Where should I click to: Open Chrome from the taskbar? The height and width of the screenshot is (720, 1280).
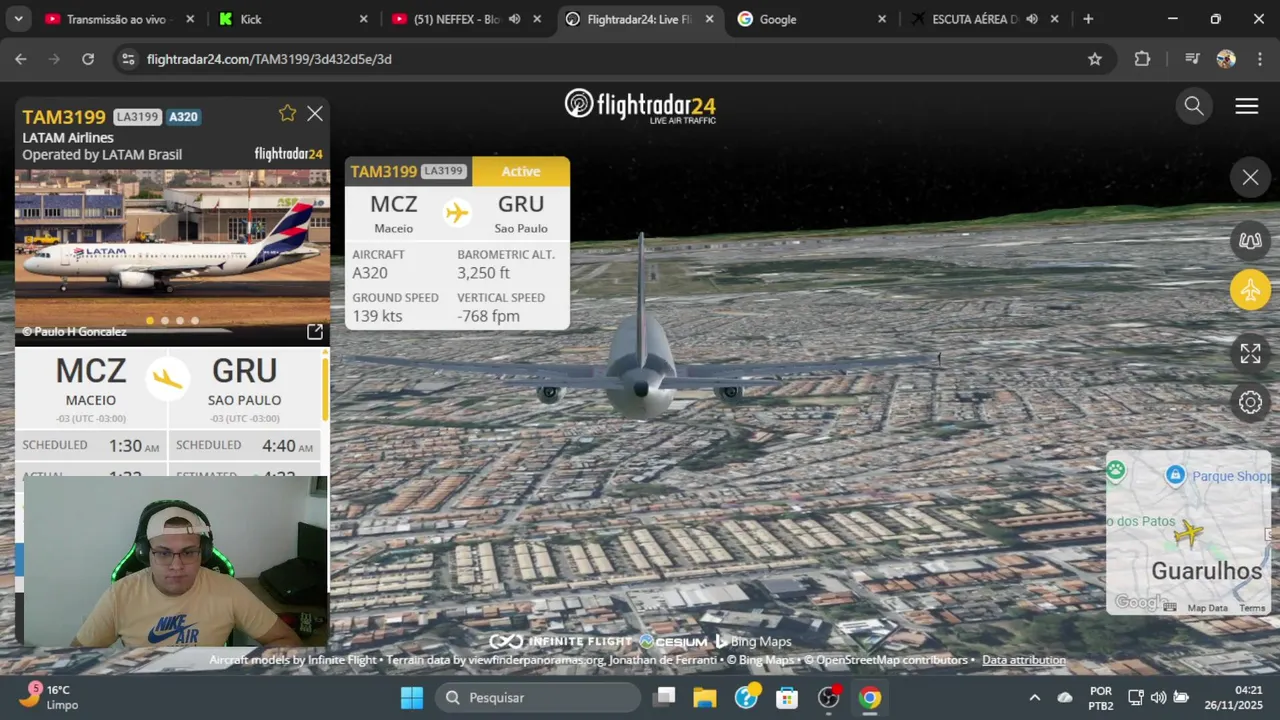[870, 697]
